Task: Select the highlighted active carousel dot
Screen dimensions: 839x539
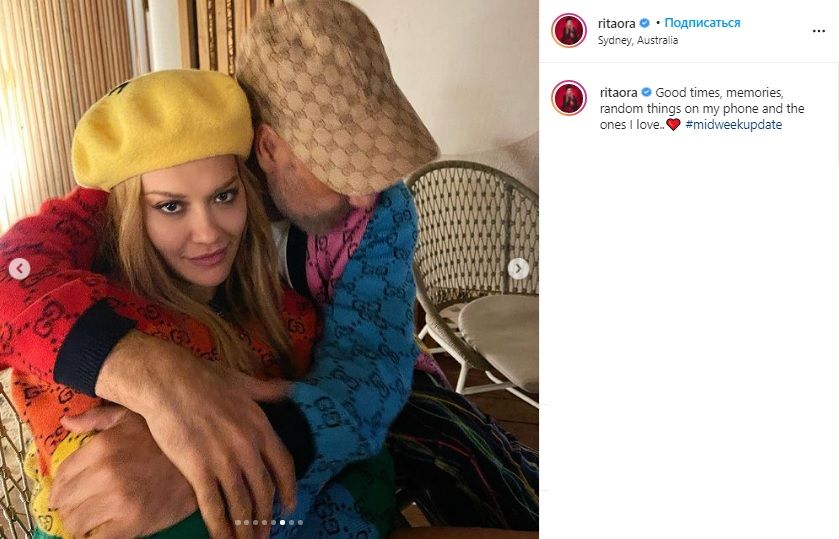Action: (283, 522)
